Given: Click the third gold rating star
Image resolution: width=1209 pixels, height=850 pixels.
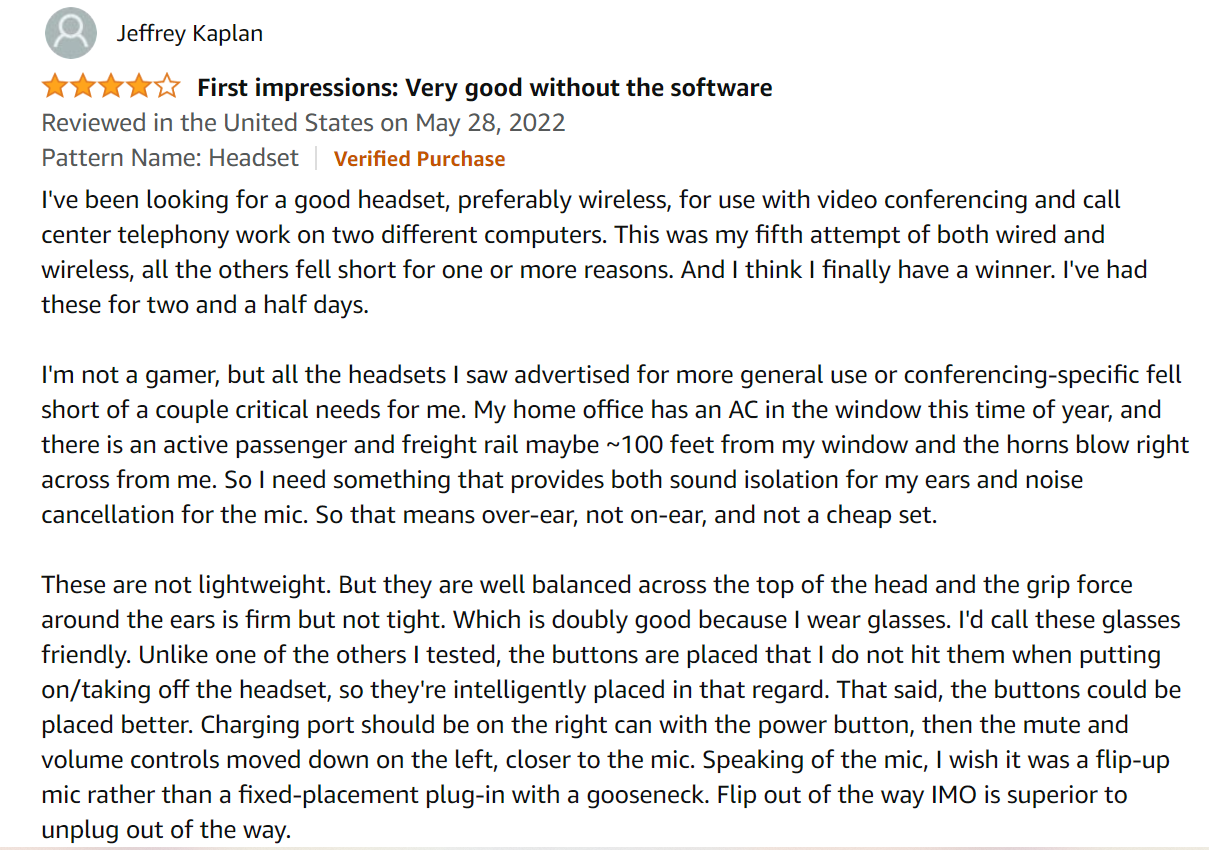Looking at the screenshot, I should coord(111,87).
